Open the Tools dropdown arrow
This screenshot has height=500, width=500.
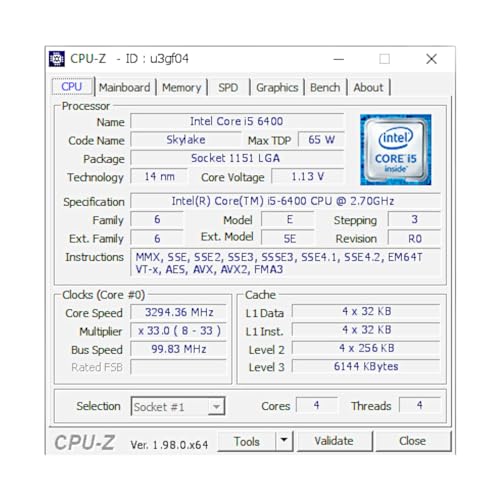284,441
